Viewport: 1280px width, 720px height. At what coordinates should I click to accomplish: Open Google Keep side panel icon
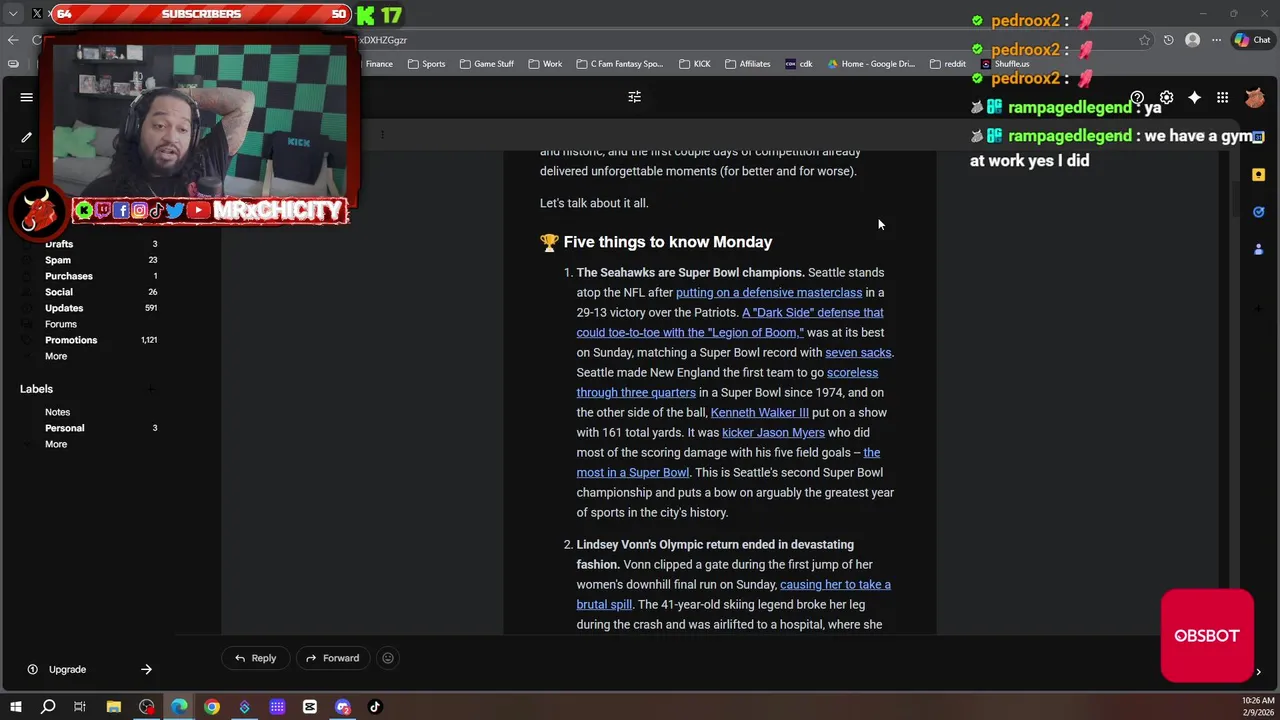pos(1258,174)
